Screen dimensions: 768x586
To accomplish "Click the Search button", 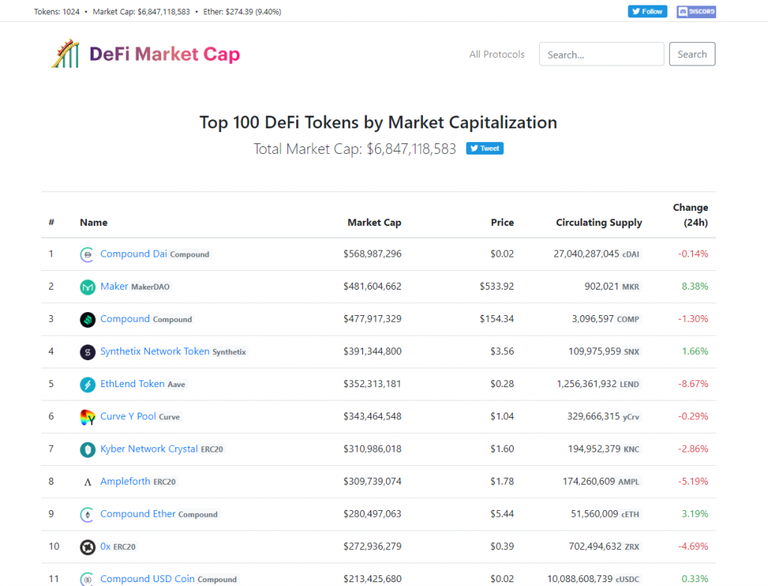I will (692, 54).
